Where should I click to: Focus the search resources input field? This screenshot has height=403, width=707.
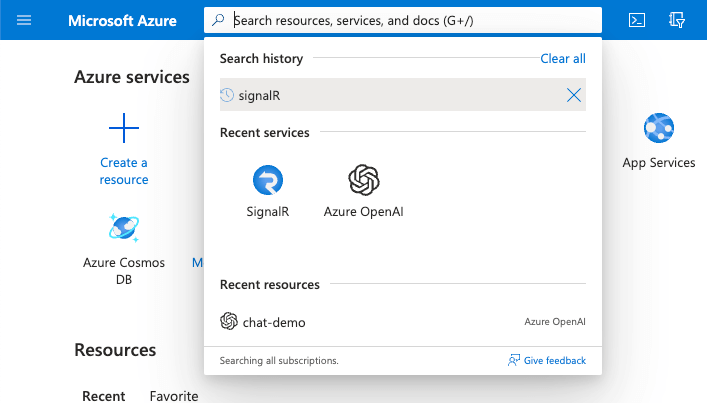coord(403,20)
